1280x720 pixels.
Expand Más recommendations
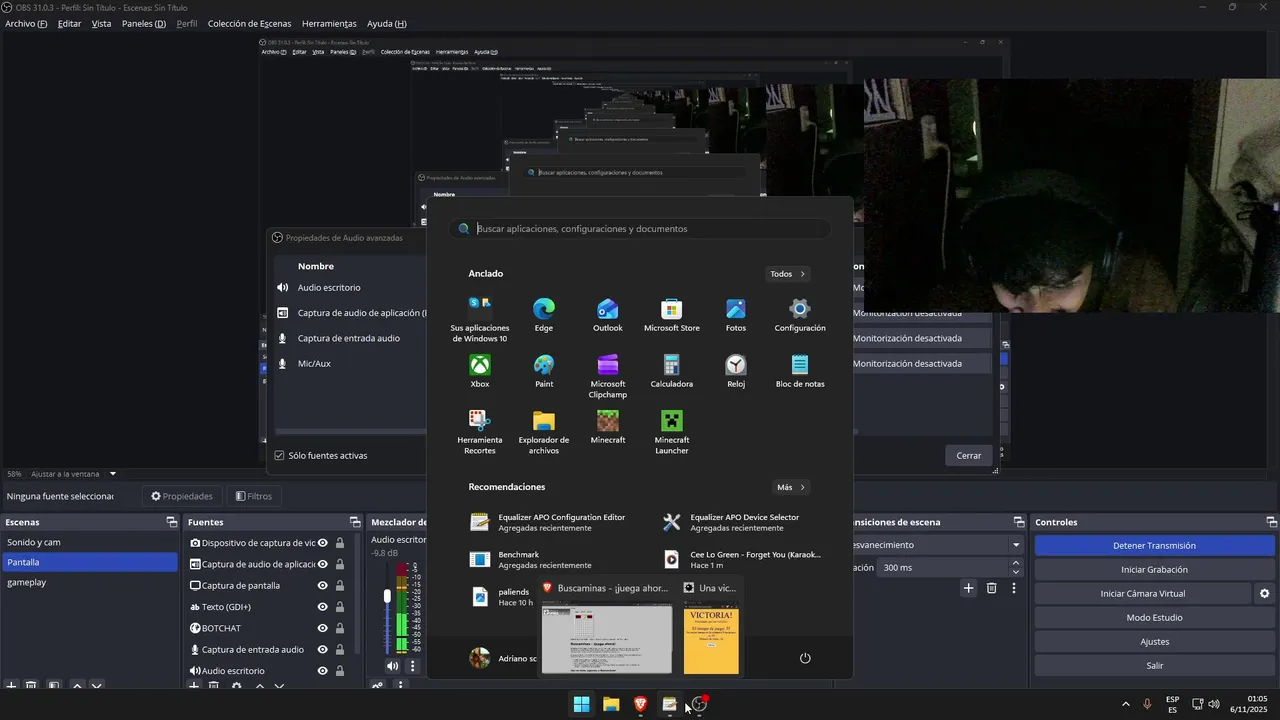coord(790,487)
